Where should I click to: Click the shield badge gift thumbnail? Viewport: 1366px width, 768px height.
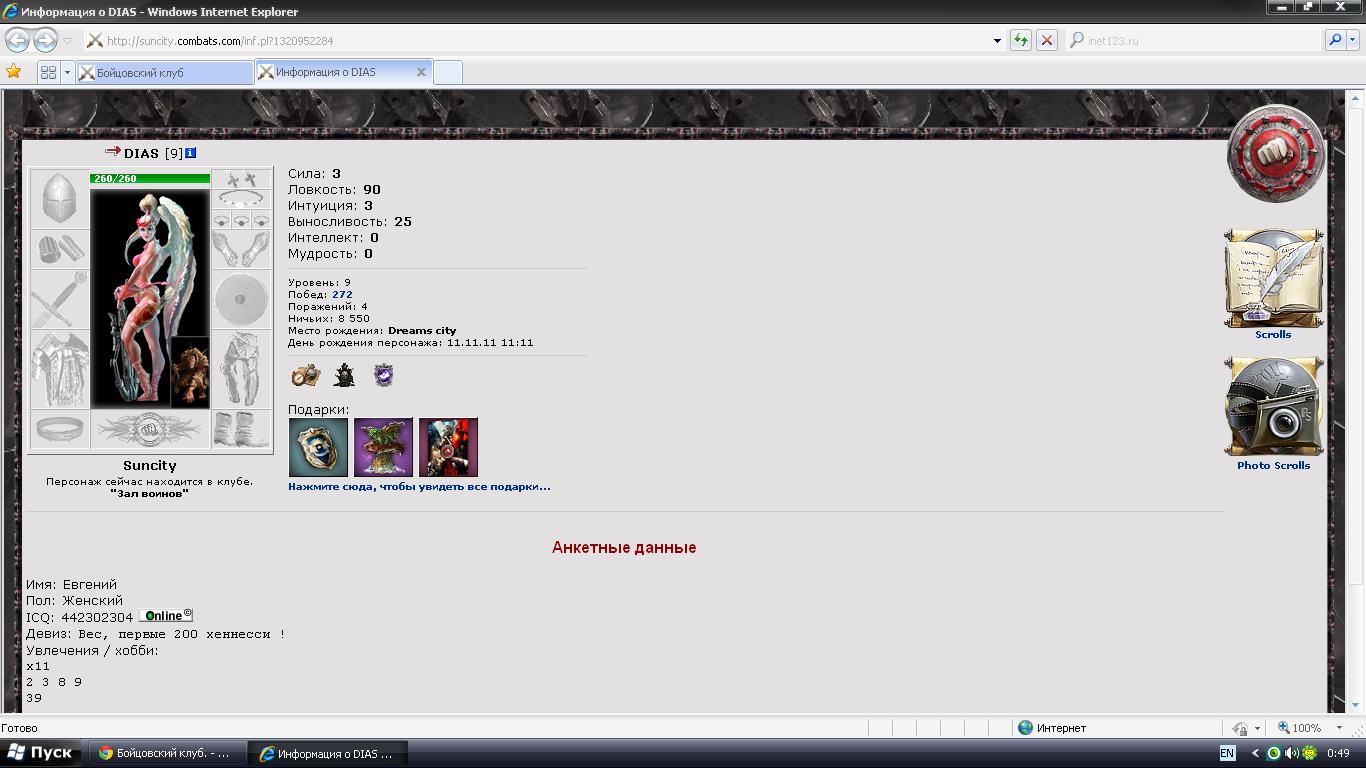[318, 447]
